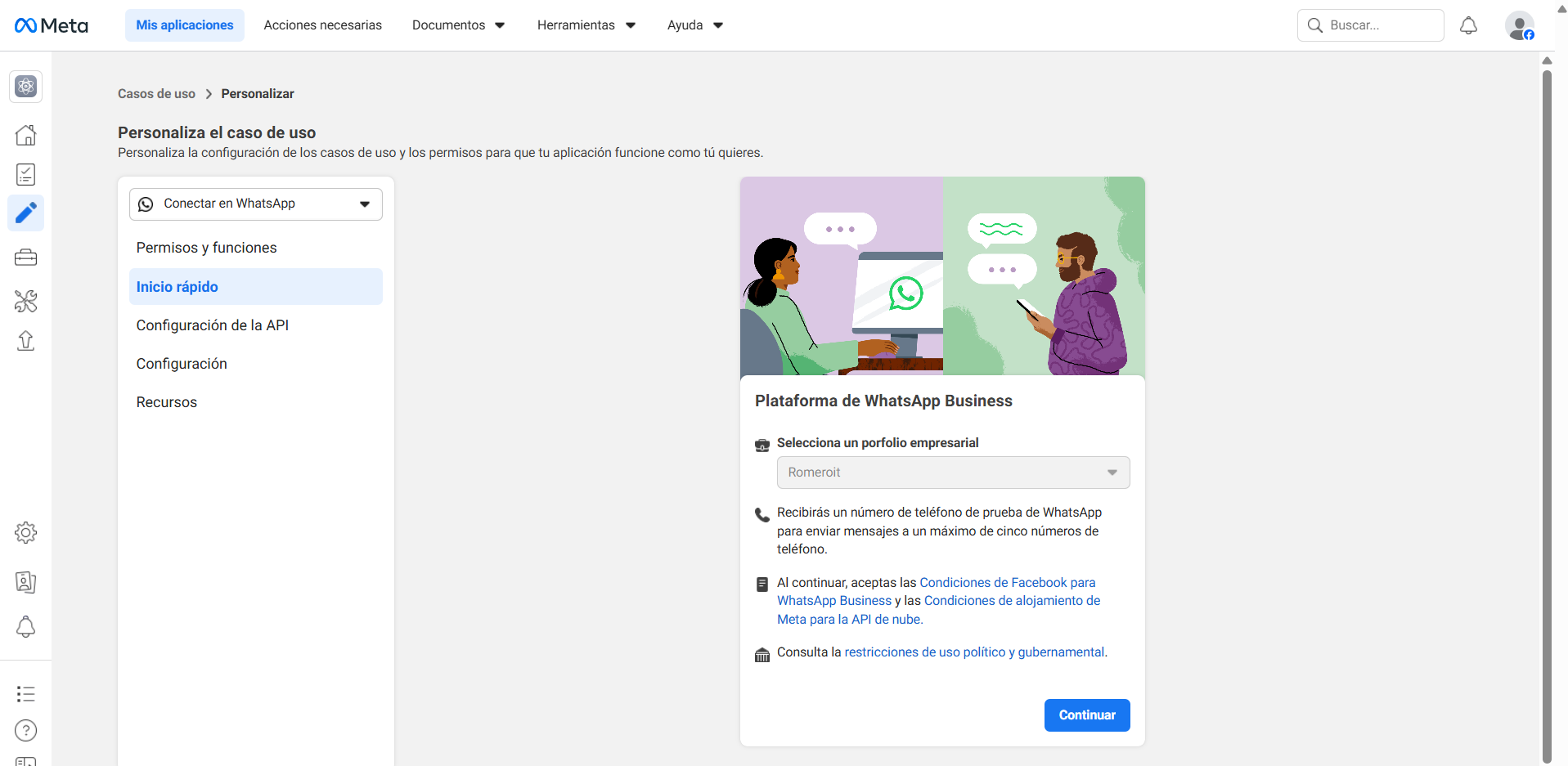This screenshot has width=1568, height=766.
Task: Click the search magnifier icon
Action: pos(1315,25)
